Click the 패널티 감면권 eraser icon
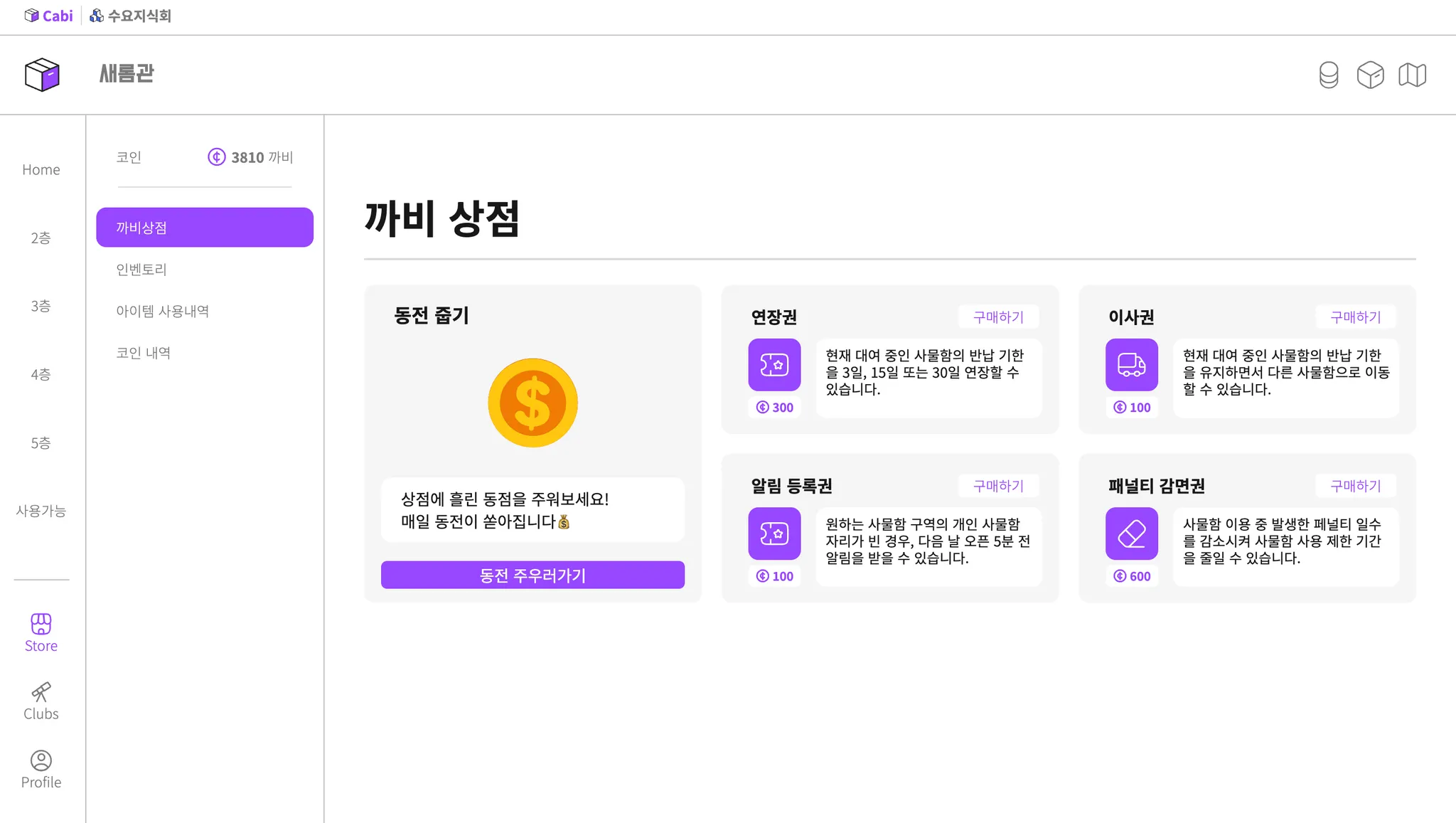 1131,533
